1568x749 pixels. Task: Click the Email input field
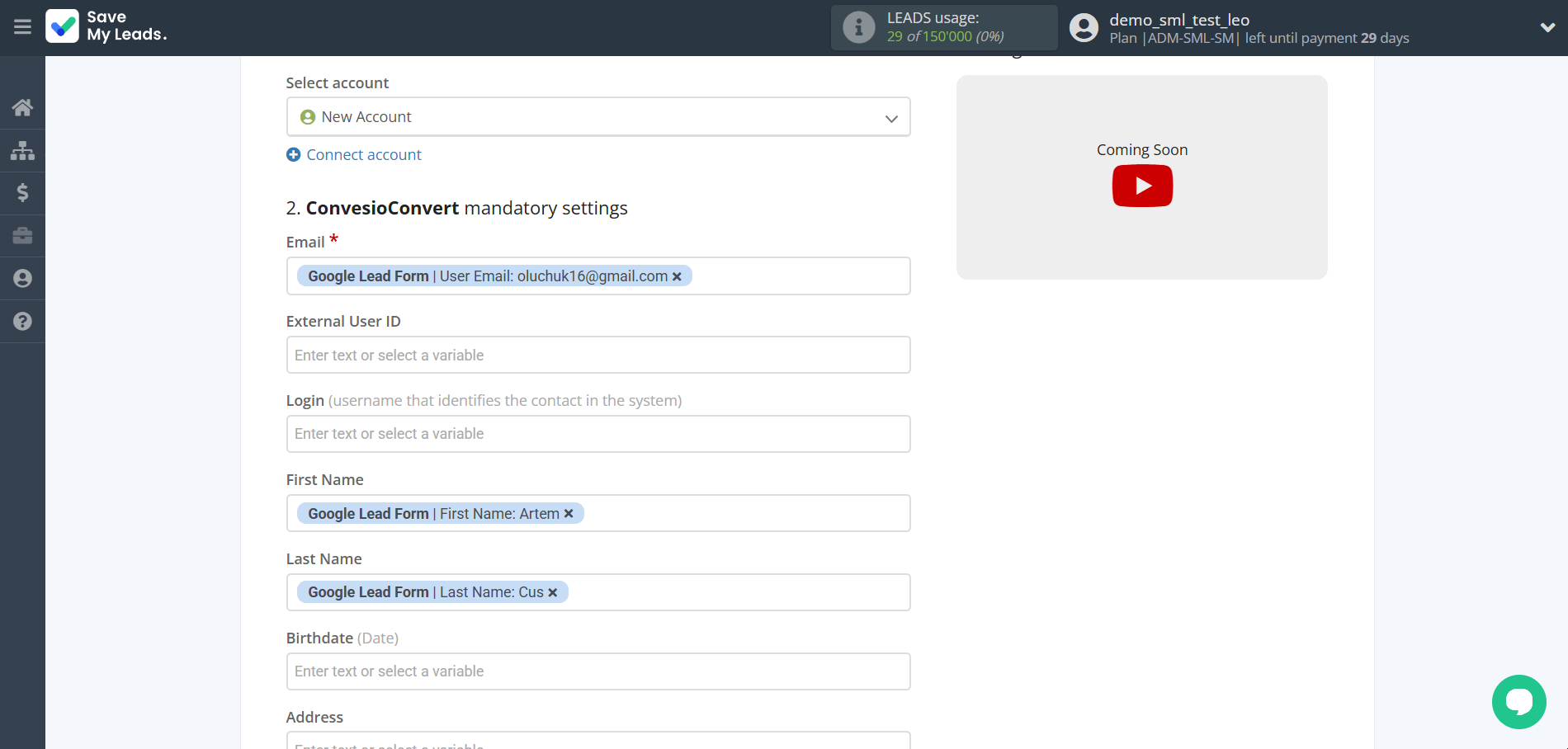598,276
